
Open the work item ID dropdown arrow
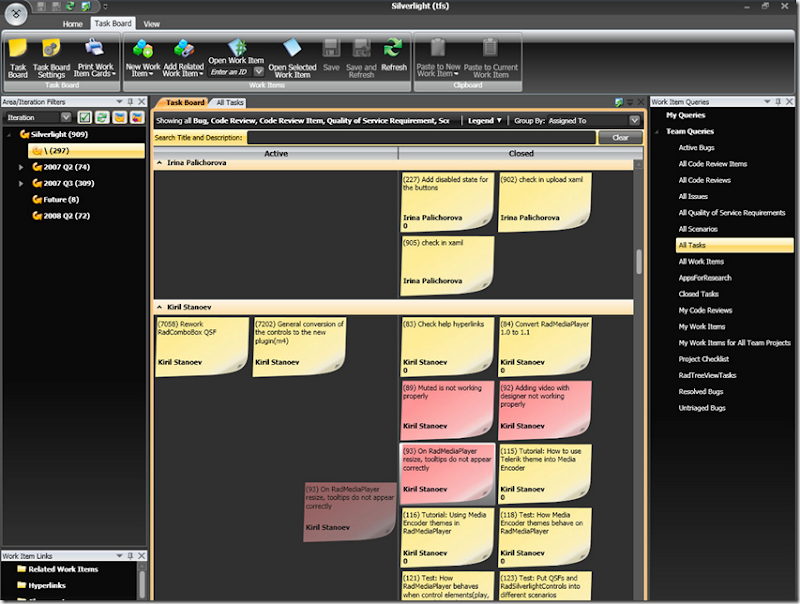coord(259,72)
